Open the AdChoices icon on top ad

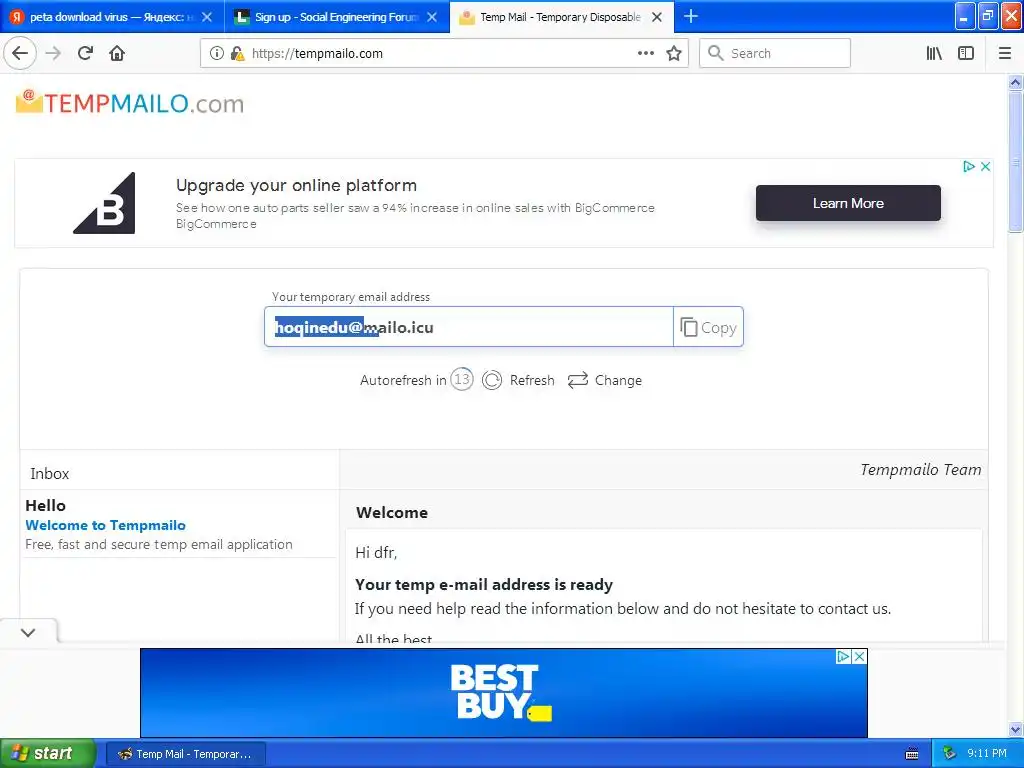[x=969, y=167]
